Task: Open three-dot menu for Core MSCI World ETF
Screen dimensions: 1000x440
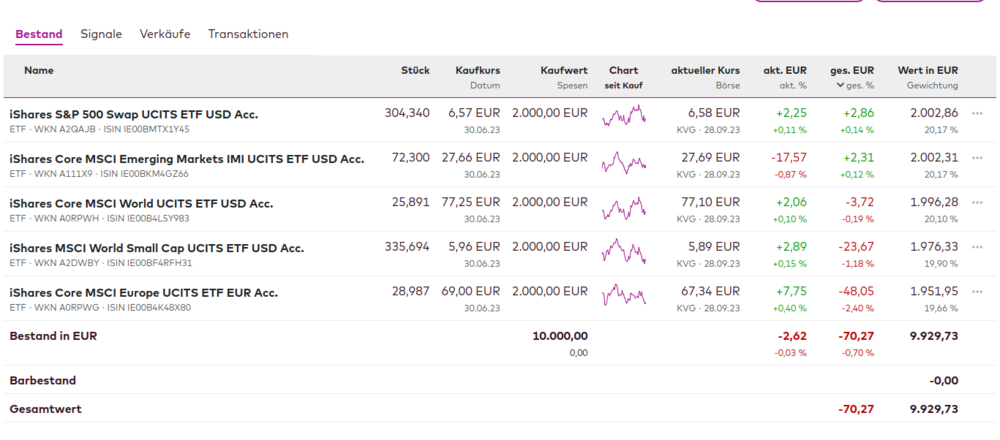Action: (977, 203)
